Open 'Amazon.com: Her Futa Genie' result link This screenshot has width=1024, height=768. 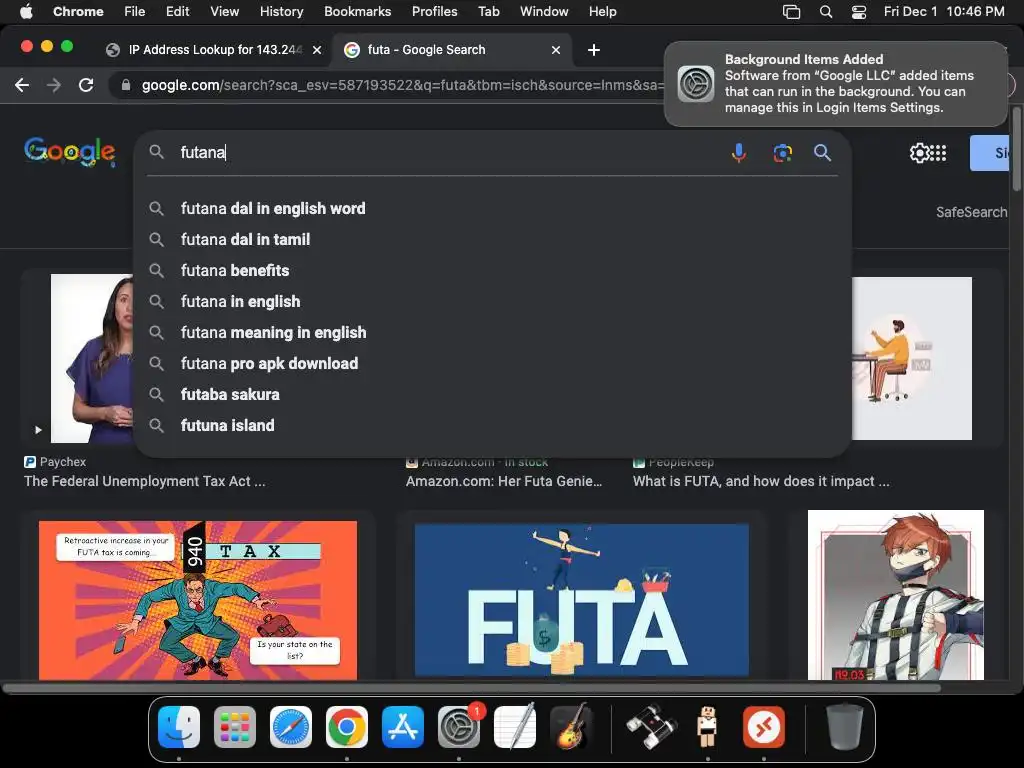tap(504, 481)
